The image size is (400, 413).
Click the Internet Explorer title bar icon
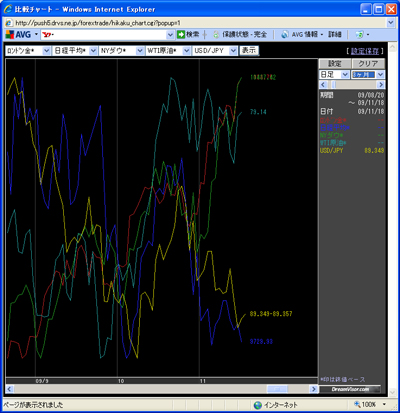point(8,9)
